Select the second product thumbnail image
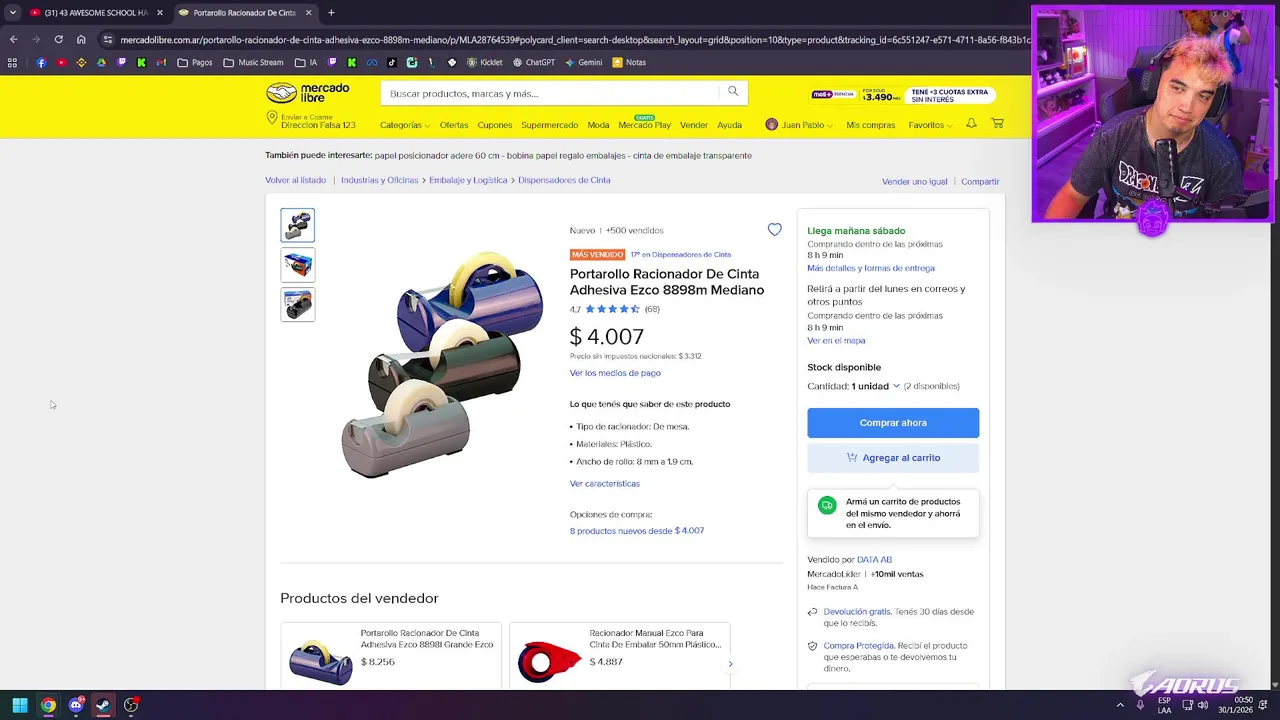Screen dimensions: 1280x720 pyautogui.click(x=297, y=264)
